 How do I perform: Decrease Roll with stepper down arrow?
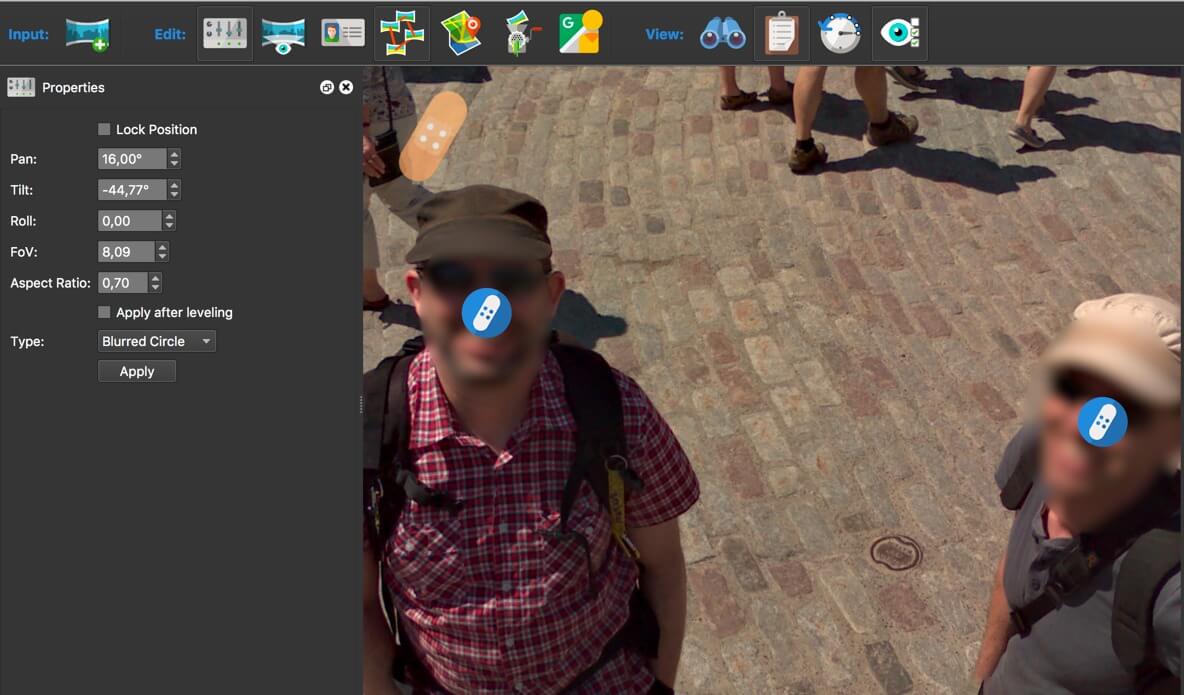(169, 225)
